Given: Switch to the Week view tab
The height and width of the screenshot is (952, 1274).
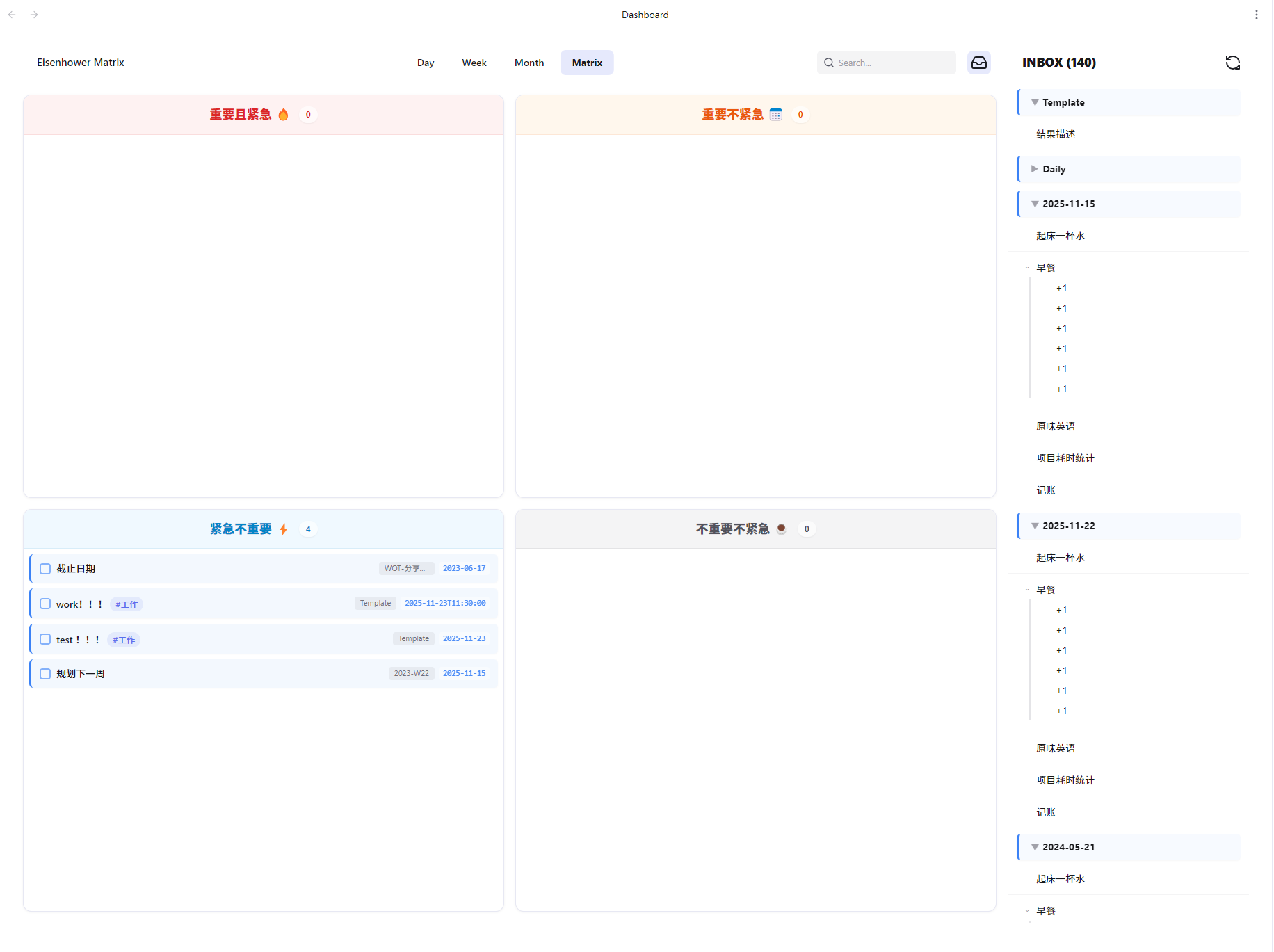Looking at the screenshot, I should 474,63.
